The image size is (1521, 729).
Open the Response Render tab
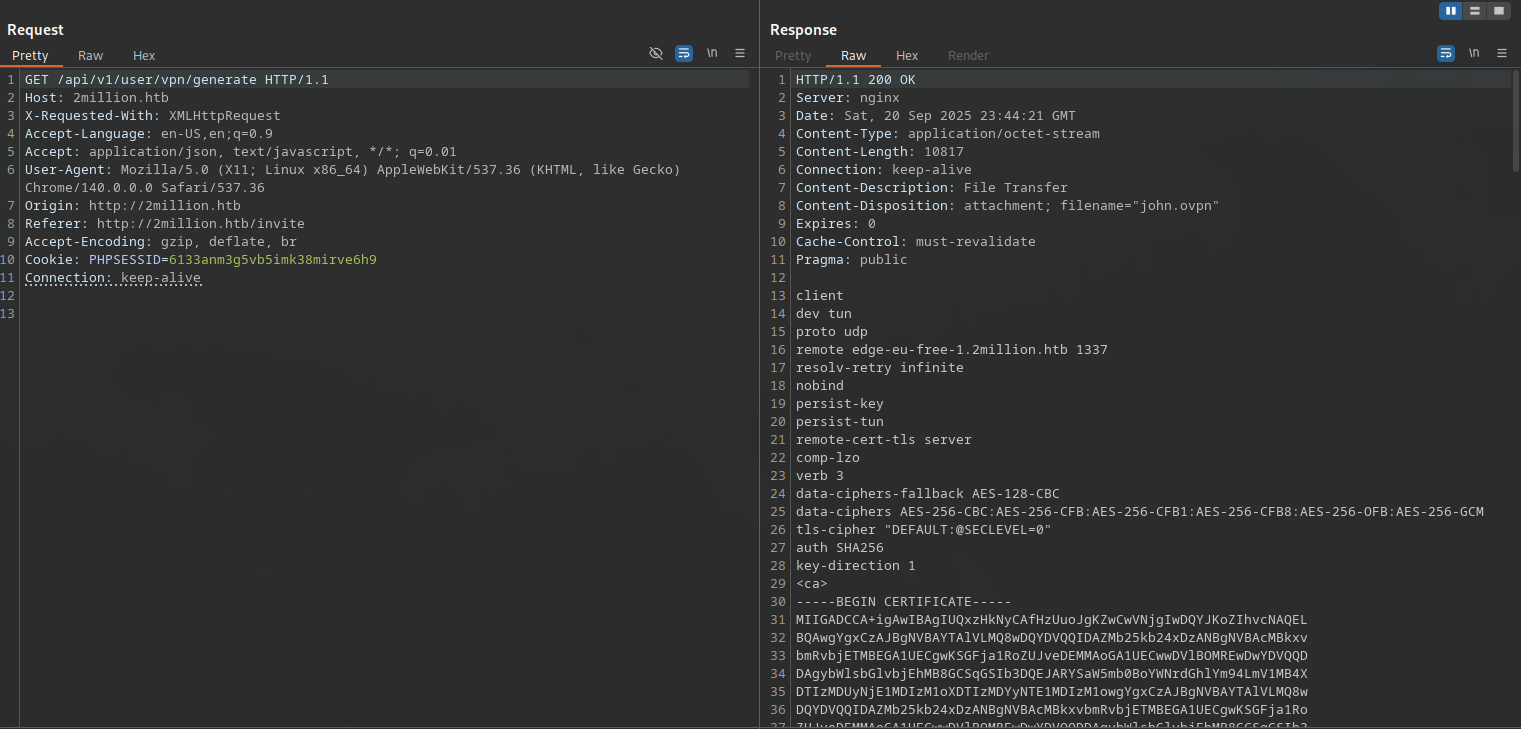click(968, 56)
